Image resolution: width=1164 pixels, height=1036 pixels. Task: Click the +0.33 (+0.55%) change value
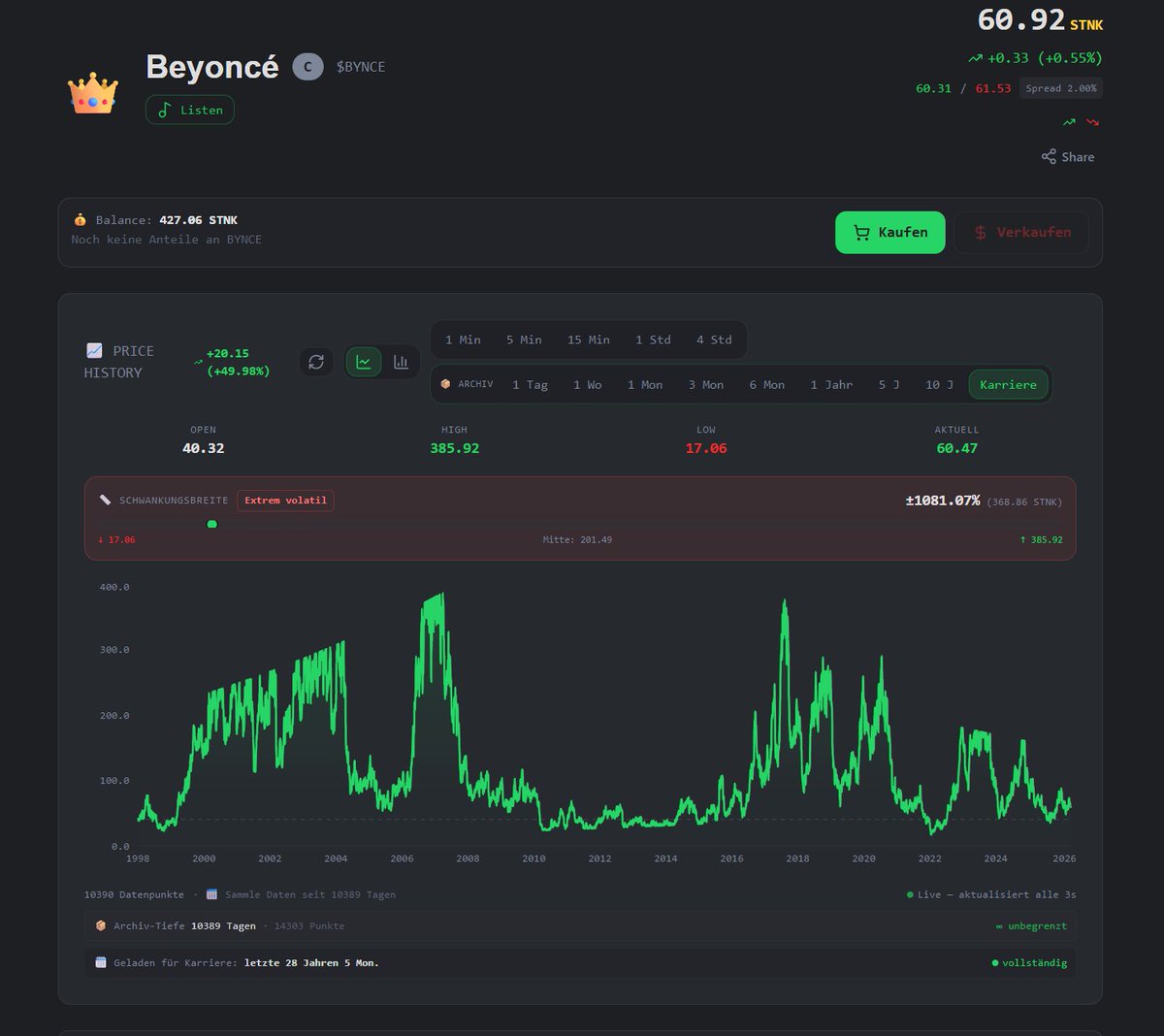(x=1035, y=58)
